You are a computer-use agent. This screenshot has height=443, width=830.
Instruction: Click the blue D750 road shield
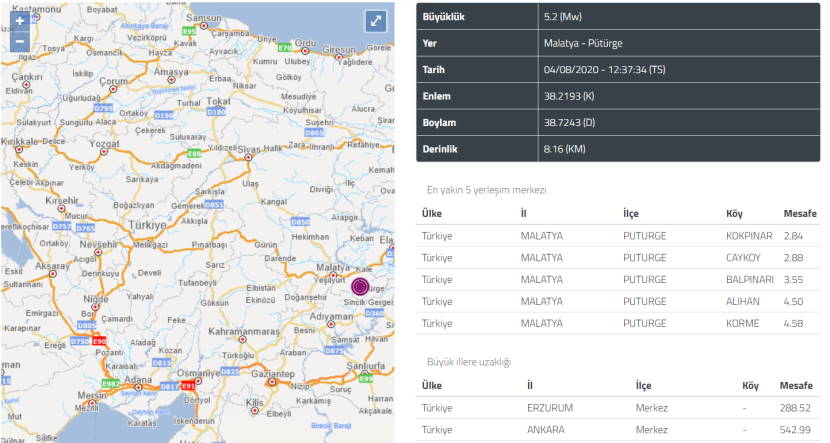[79, 341]
